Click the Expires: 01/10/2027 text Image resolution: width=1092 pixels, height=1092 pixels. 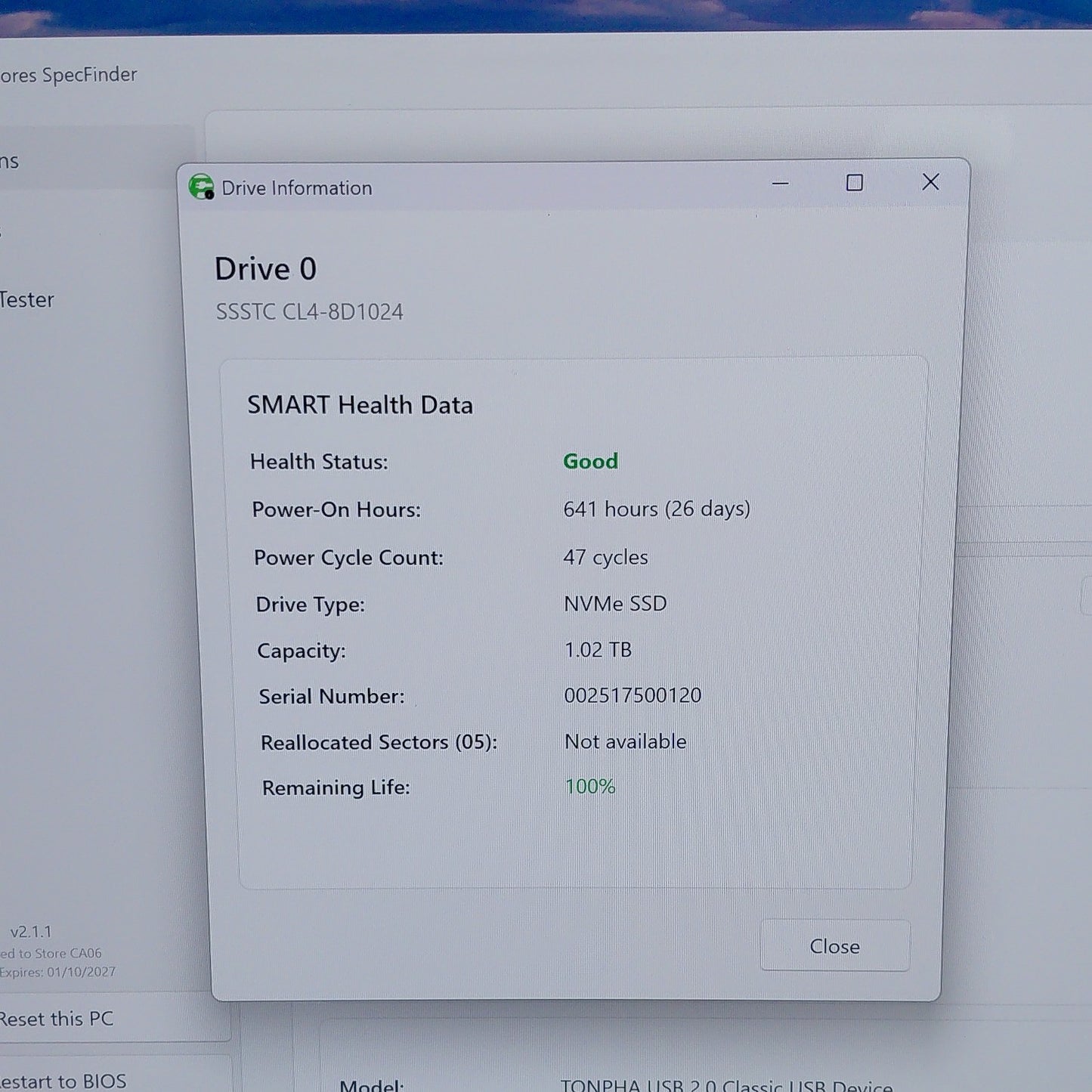[57, 972]
